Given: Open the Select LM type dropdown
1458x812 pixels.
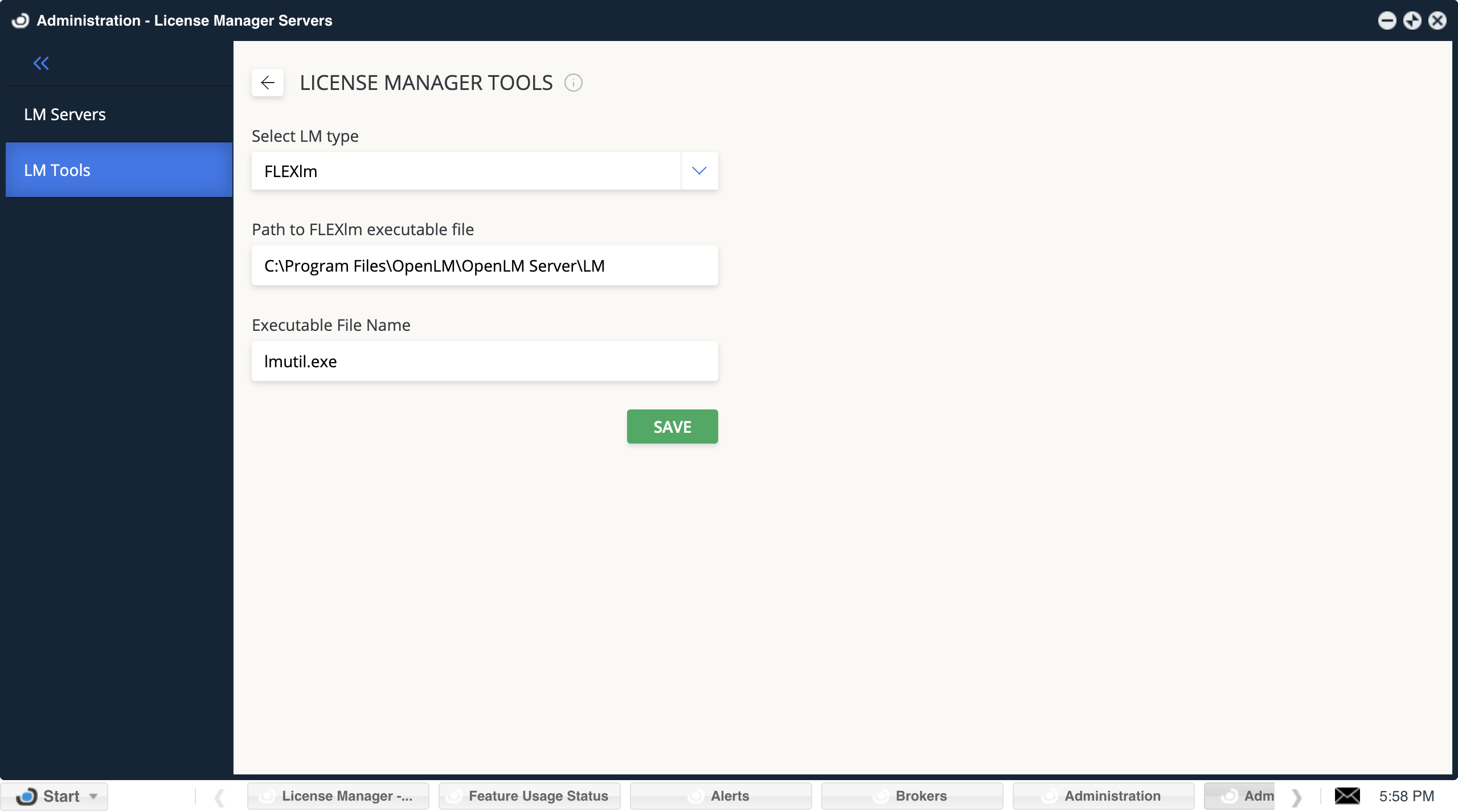Looking at the screenshot, I should pyautogui.click(x=699, y=170).
